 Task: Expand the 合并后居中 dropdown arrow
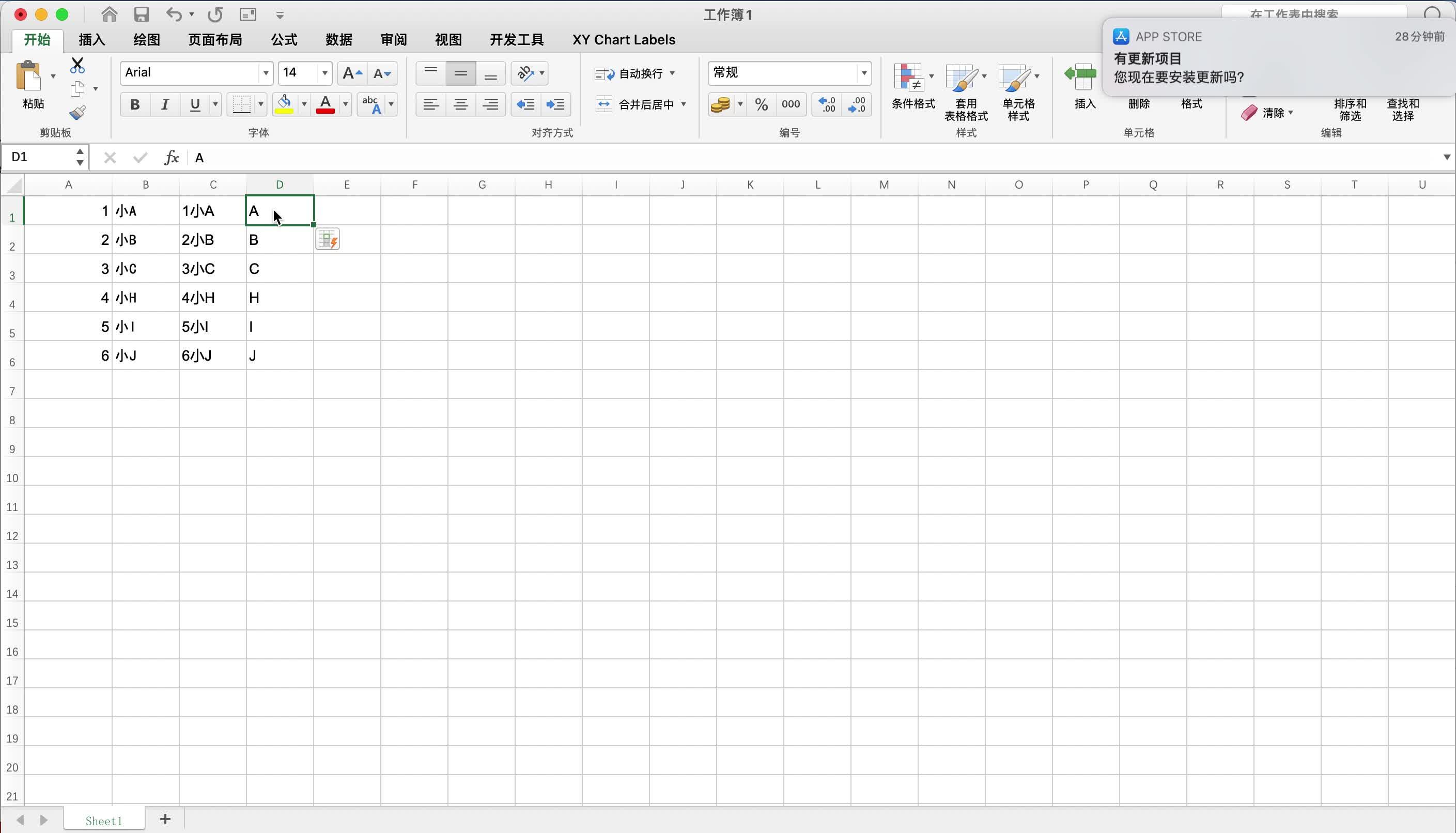(x=684, y=104)
